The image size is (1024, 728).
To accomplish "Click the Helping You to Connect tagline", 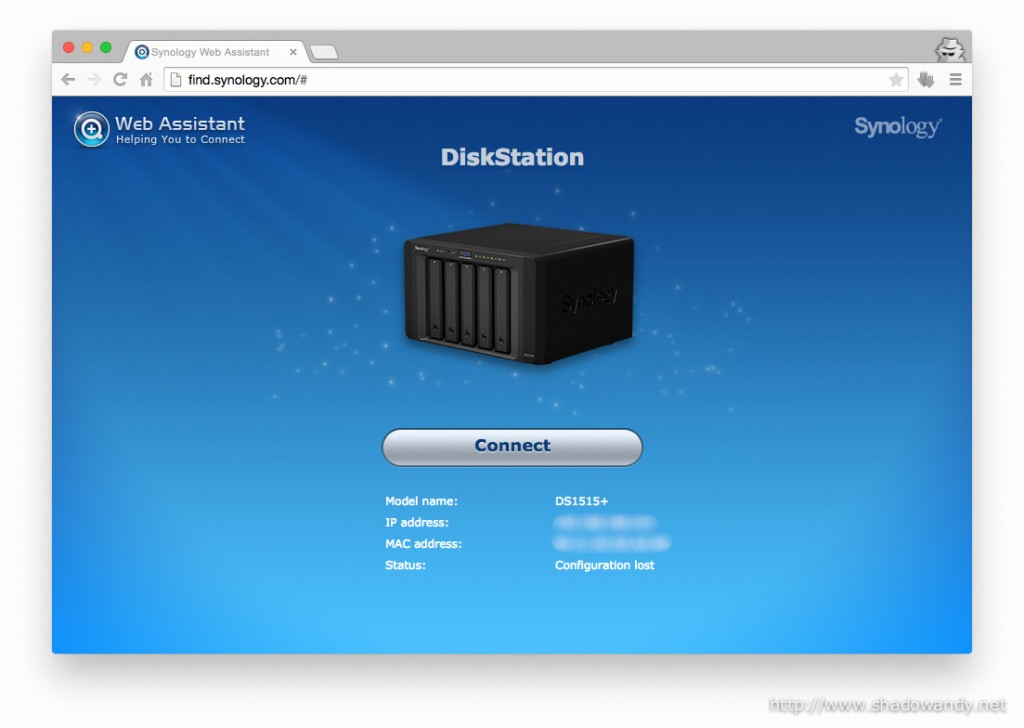I will tap(180, 140).
